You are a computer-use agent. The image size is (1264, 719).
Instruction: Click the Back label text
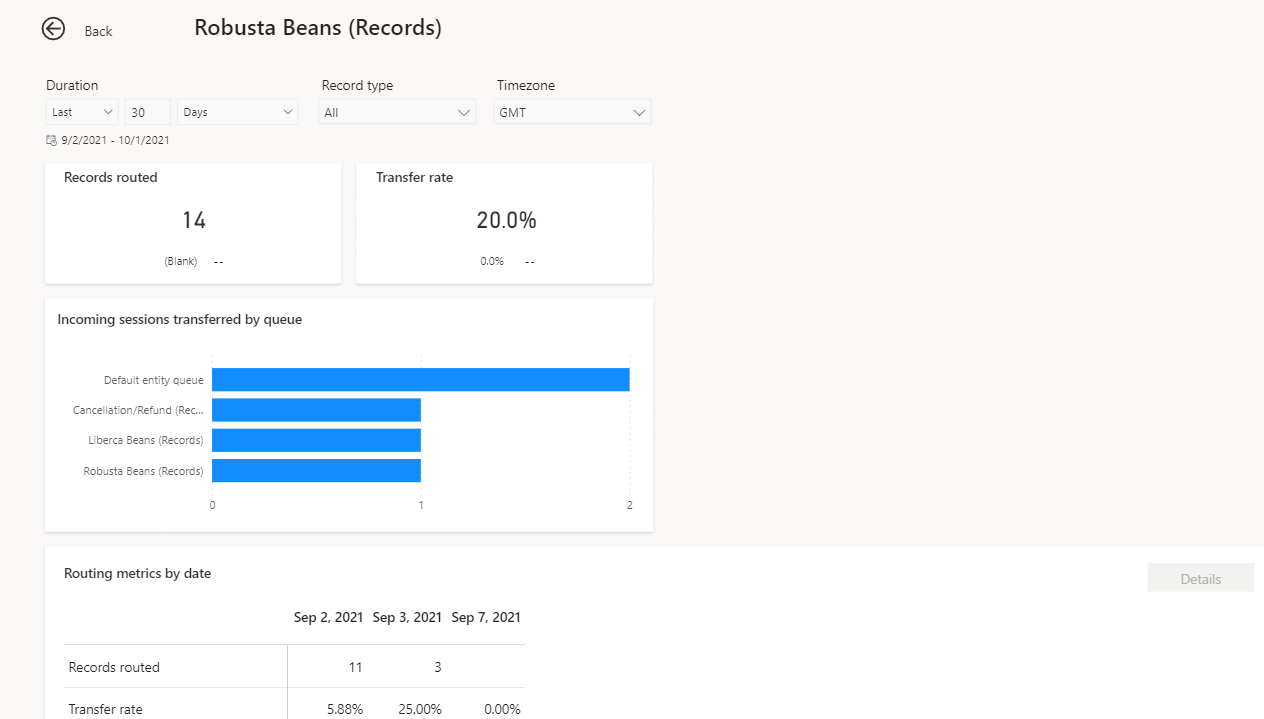(x=98, y=31)
